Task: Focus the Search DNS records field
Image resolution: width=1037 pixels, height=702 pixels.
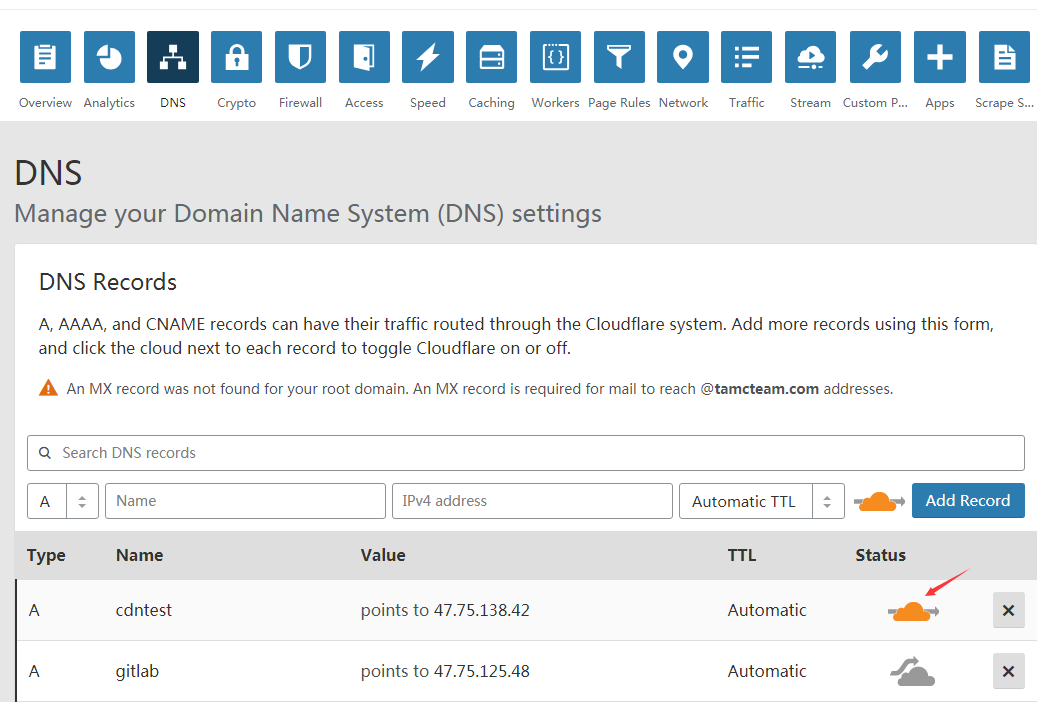Action: [x=525, y=453]
